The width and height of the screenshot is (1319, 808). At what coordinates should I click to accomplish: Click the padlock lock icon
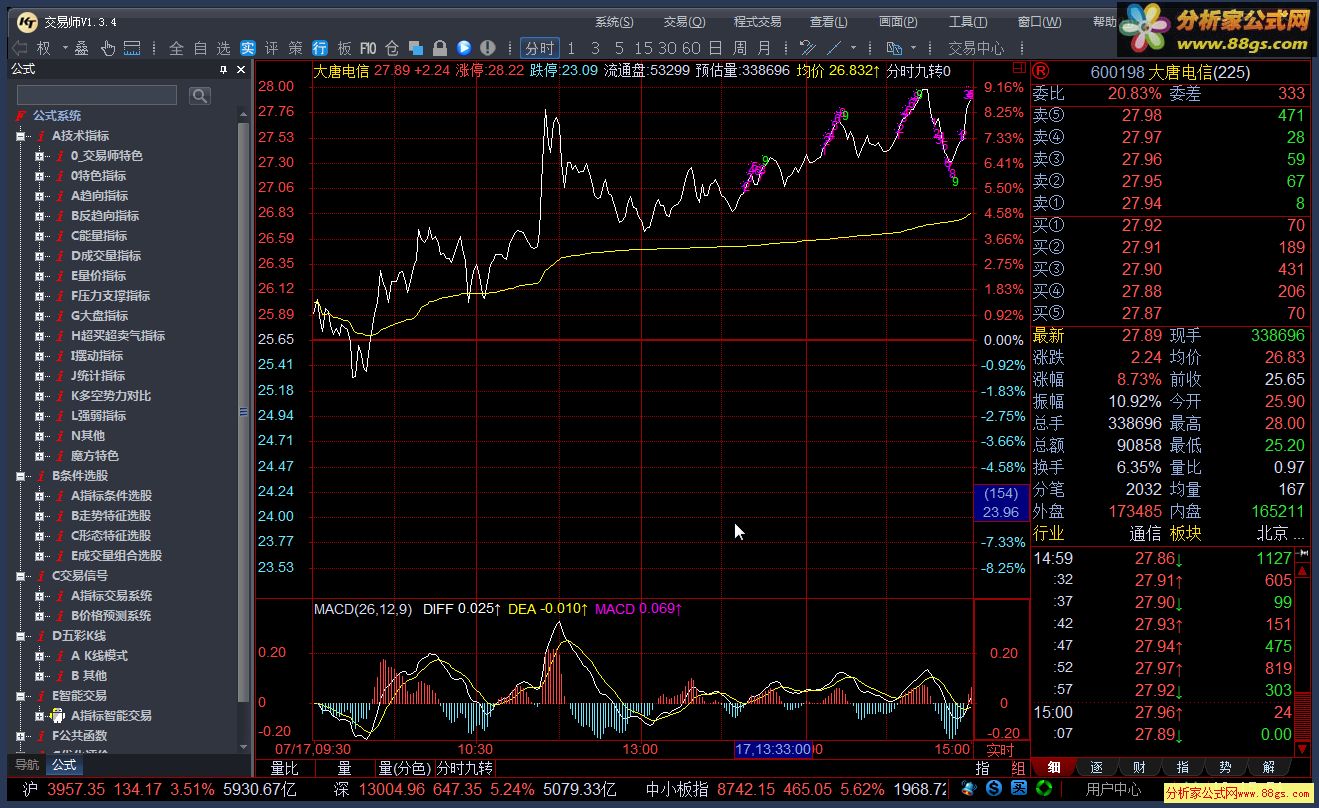pos(440,48)
